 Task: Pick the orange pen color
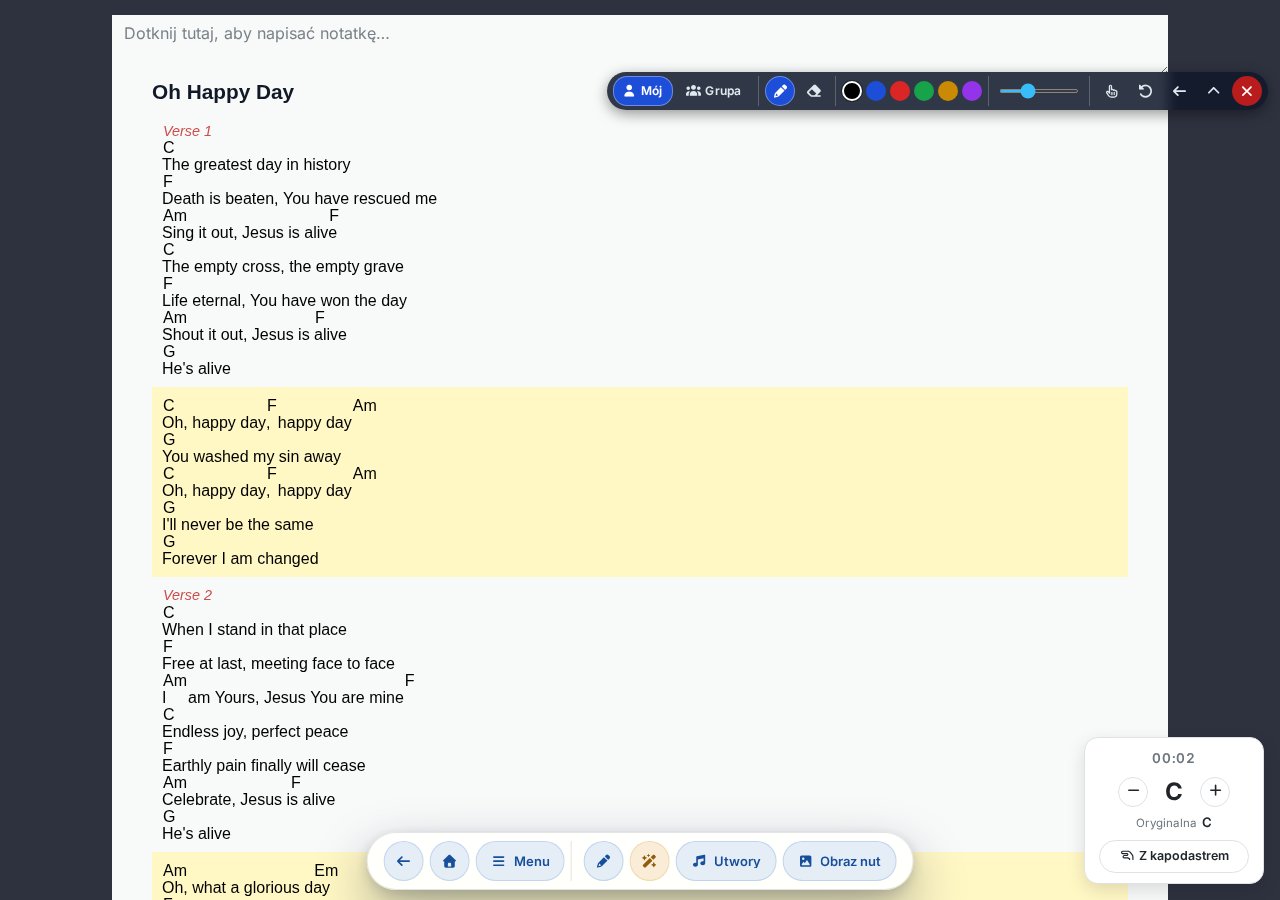[x=948, y=91]
